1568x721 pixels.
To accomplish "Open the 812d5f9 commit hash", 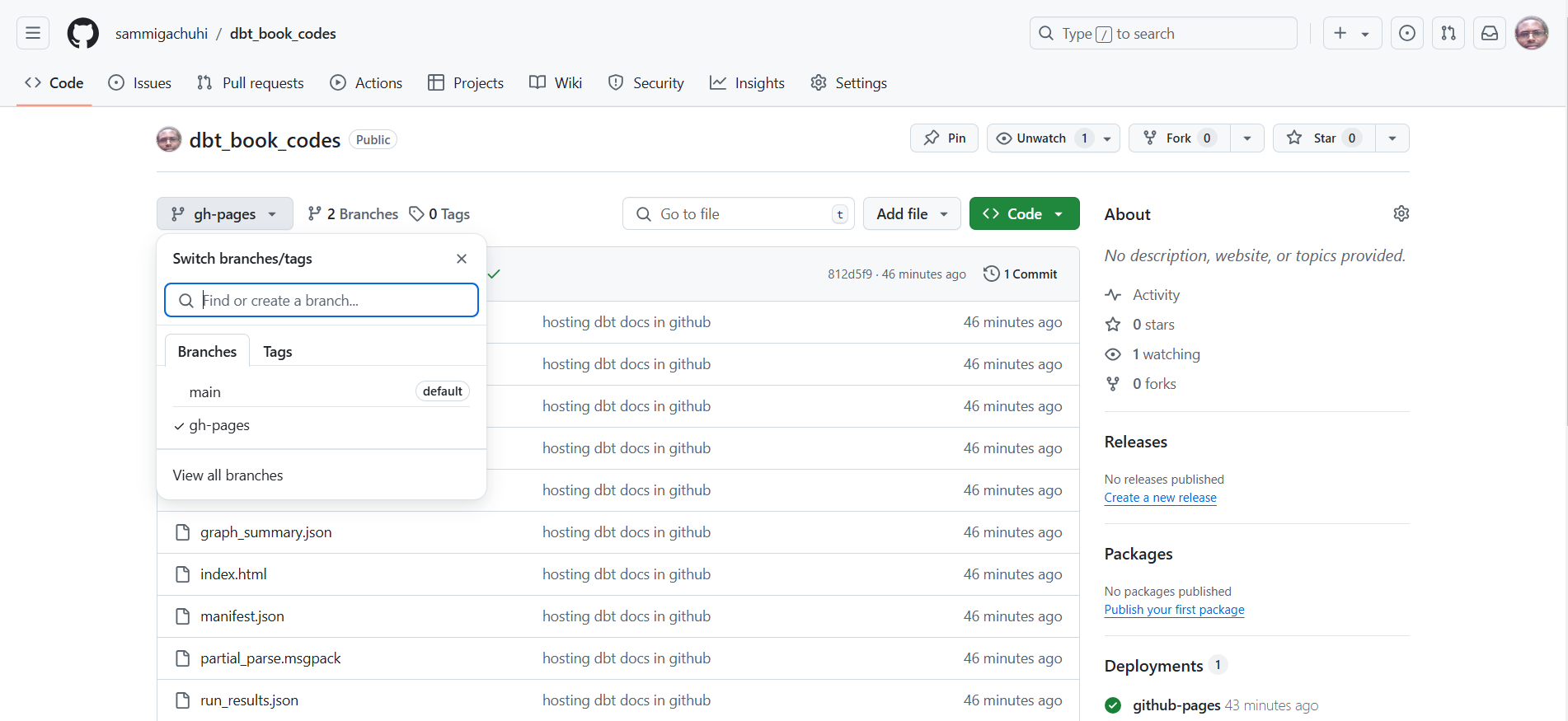I will pos(850,274).
